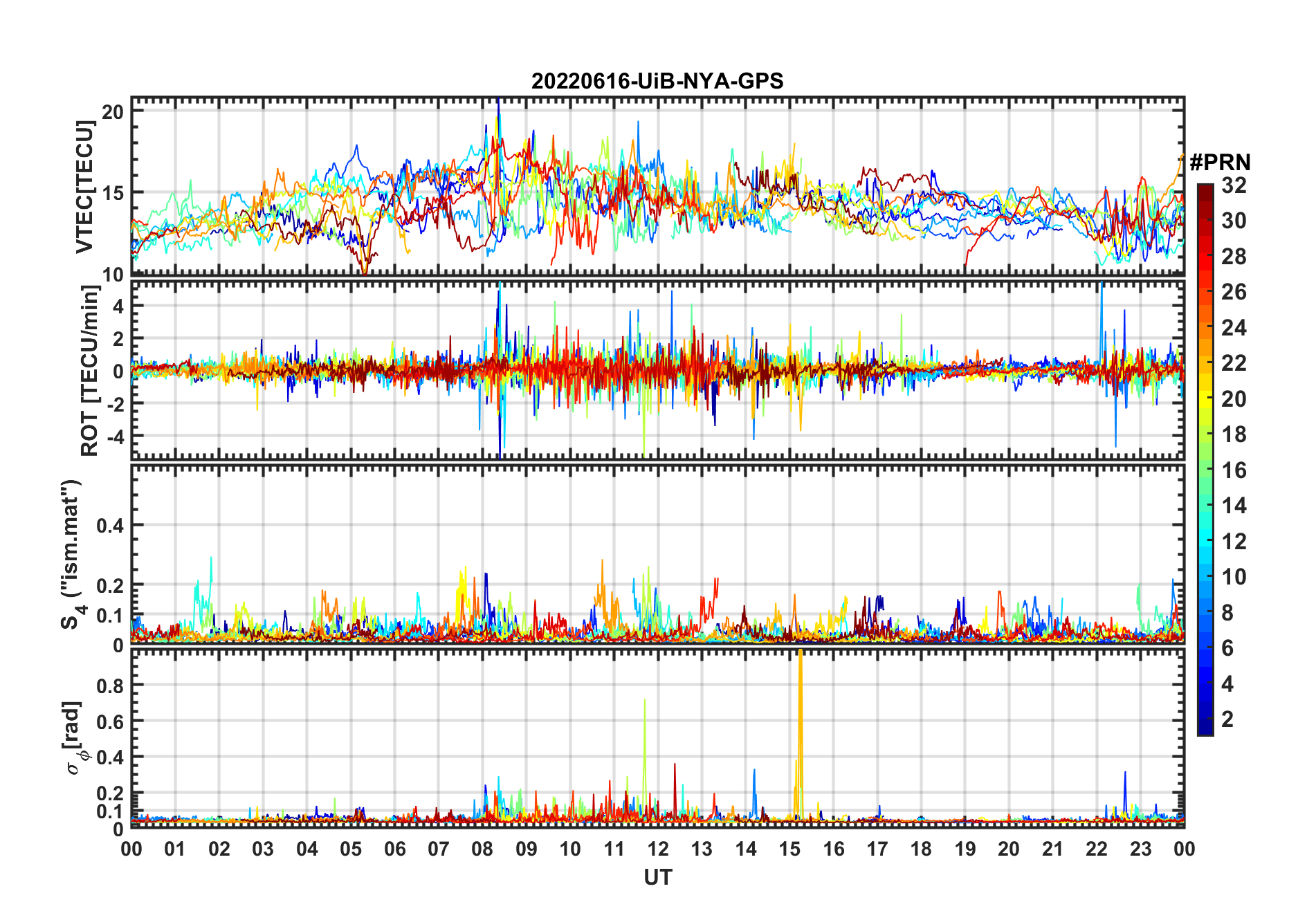Click the x-axis tick label 05

click(x=351, y=849)
